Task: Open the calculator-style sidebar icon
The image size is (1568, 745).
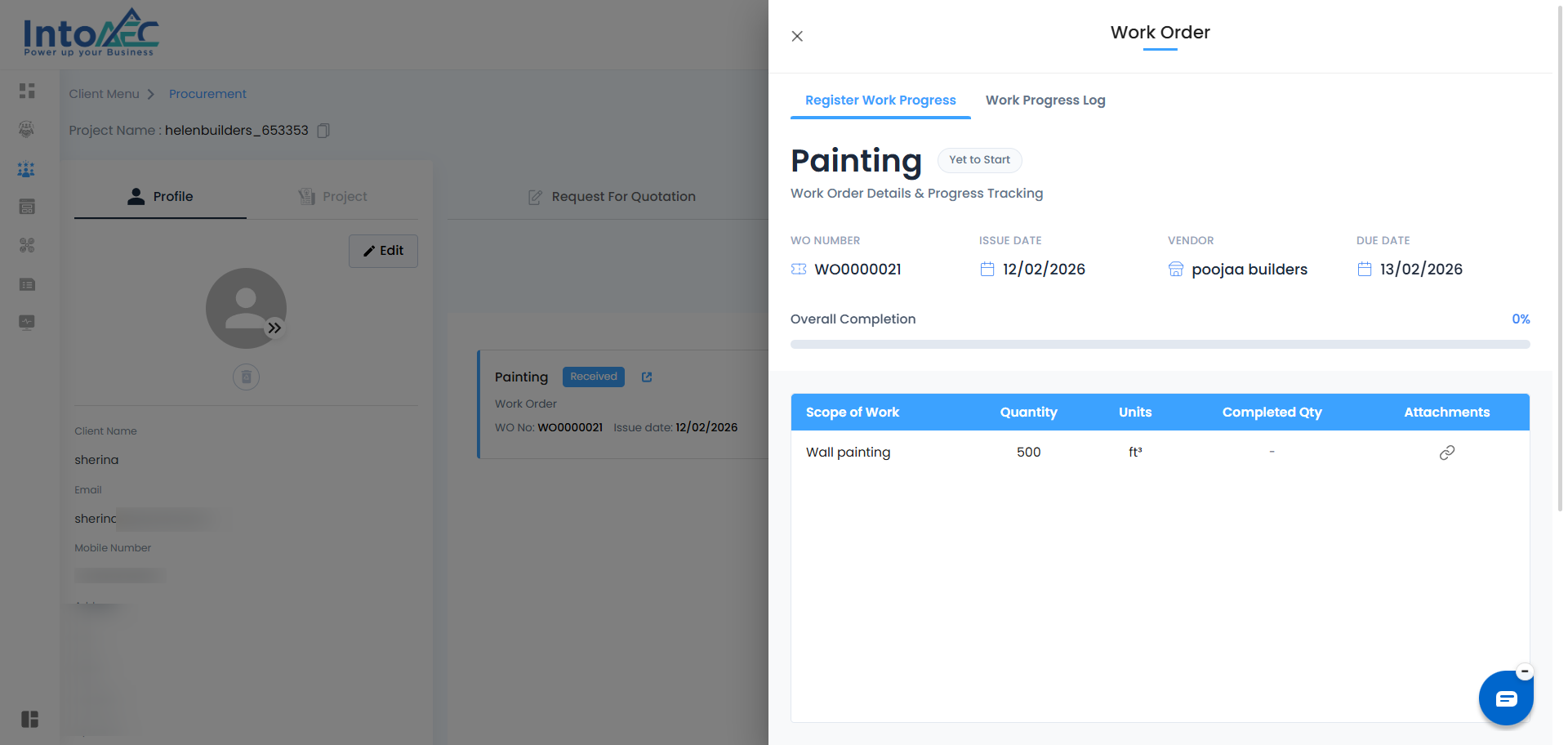Action: [27, 207]
